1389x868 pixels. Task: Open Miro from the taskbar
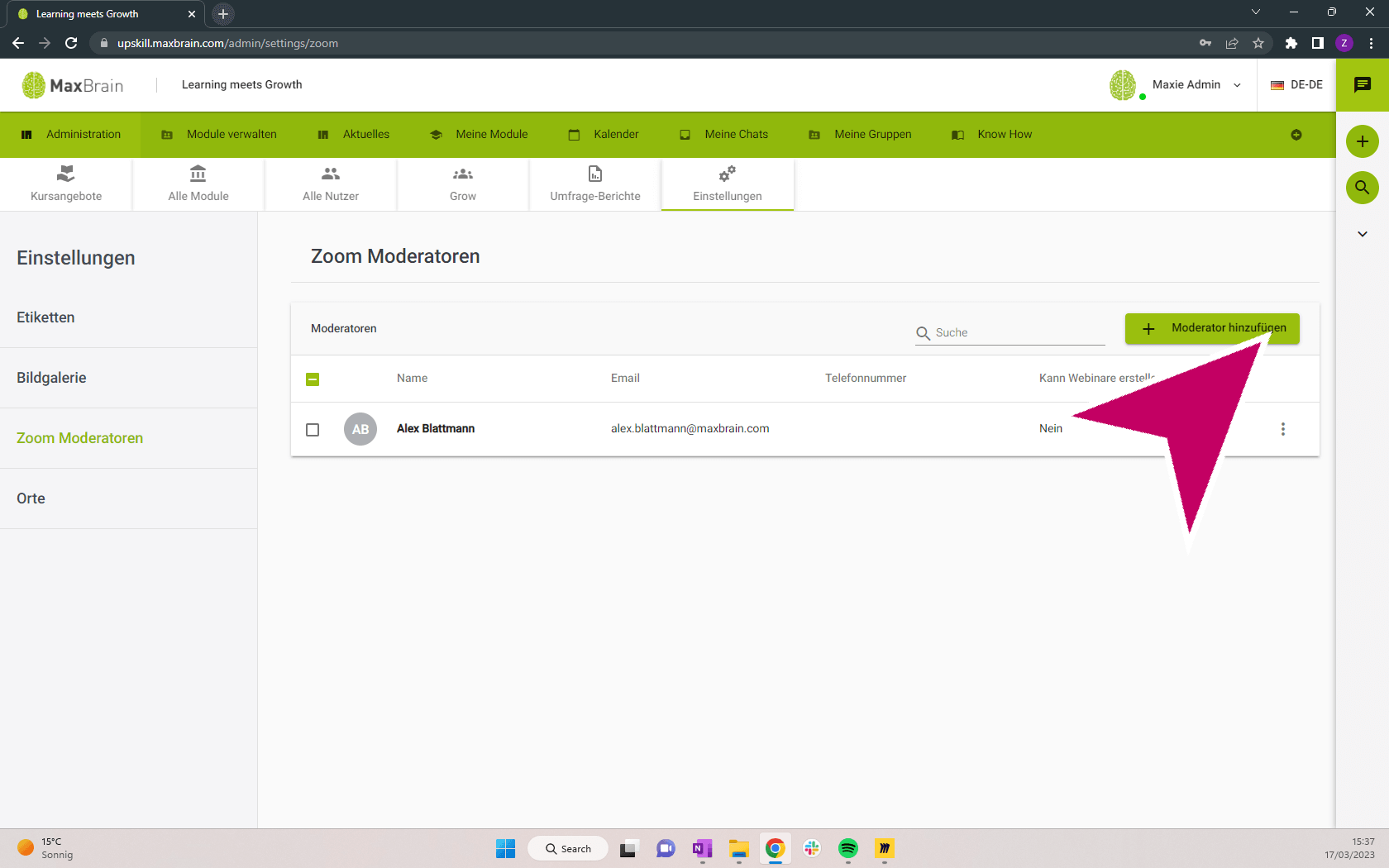point(885,848)
